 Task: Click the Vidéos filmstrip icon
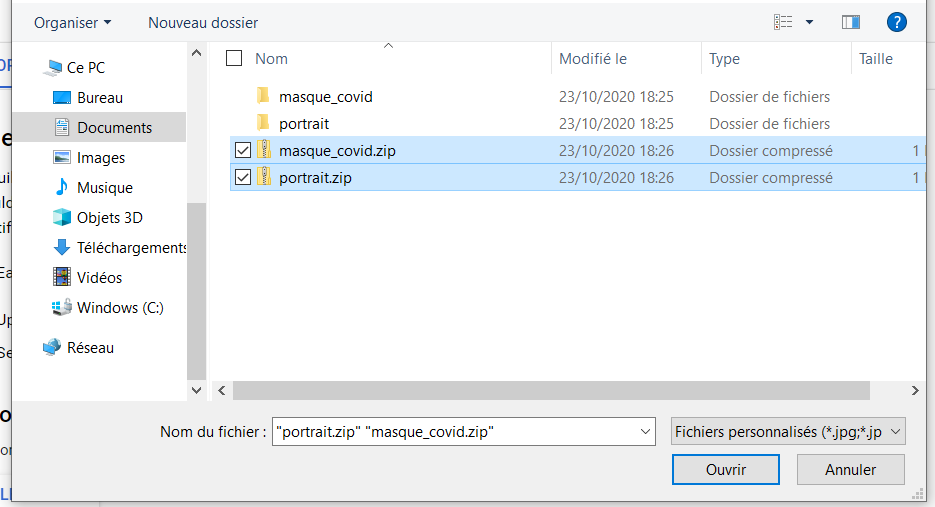(61, 277)
